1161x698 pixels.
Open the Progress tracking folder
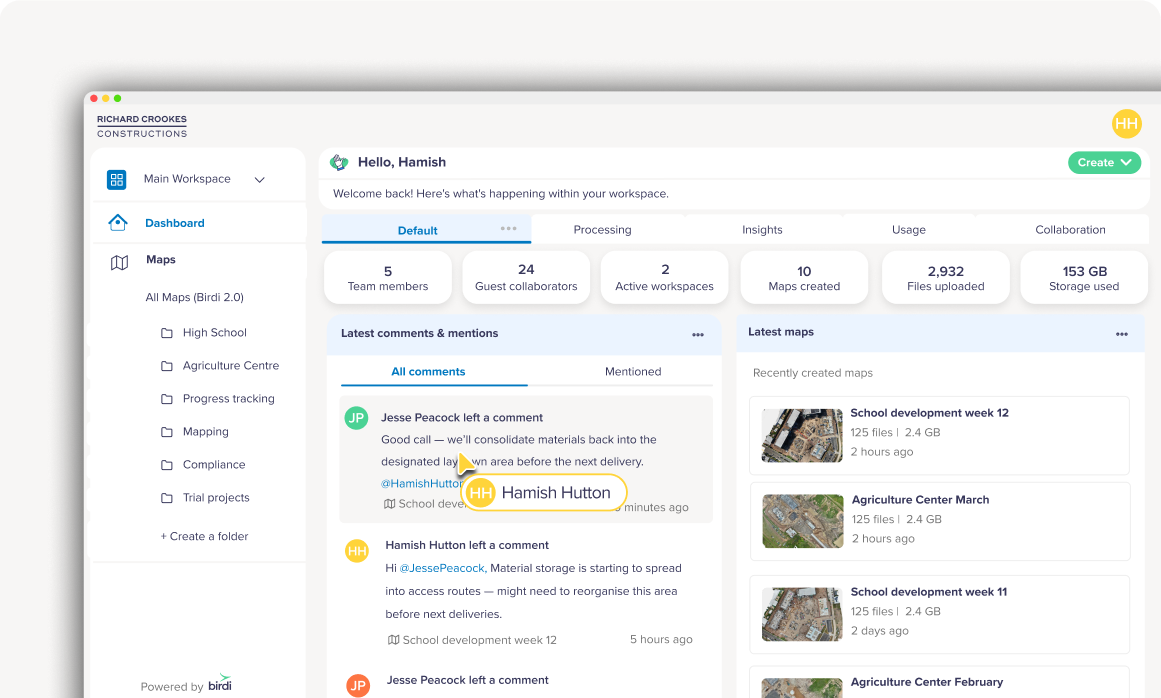point(229,398)
